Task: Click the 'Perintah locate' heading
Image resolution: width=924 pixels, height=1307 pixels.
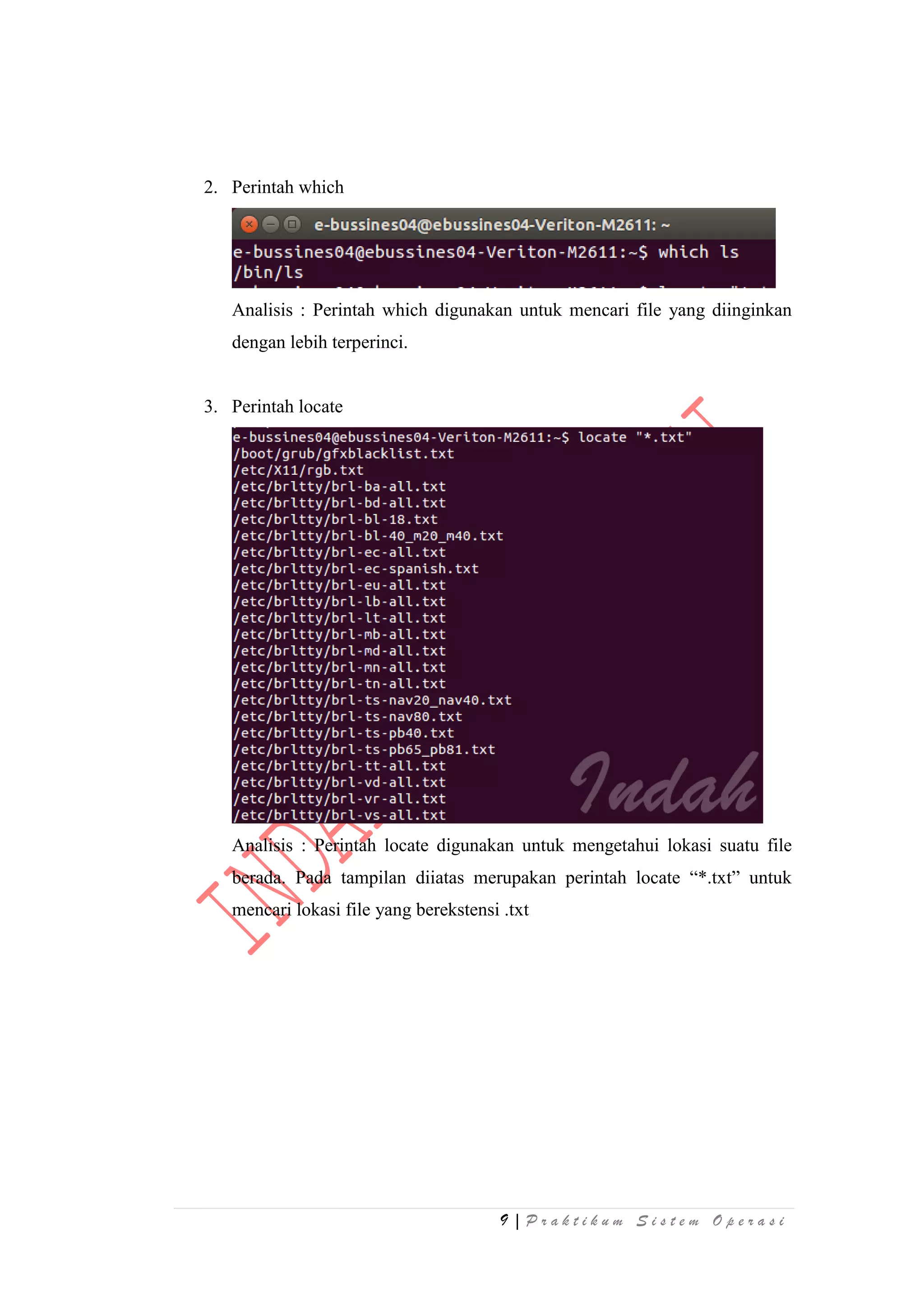Action: (287, 407)
